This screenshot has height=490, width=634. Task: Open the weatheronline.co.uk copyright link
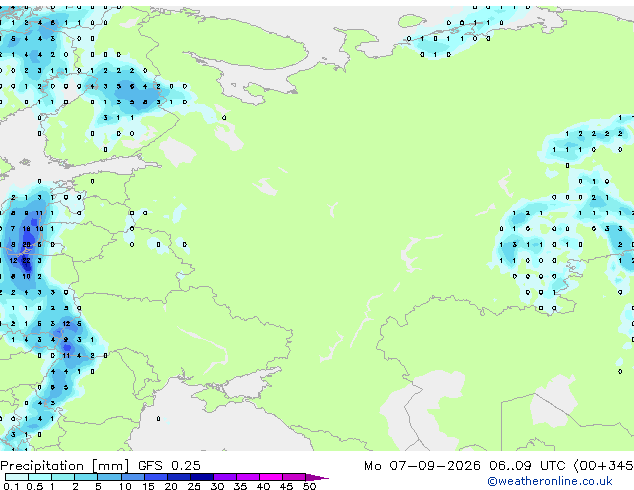(x=550, y=481)
